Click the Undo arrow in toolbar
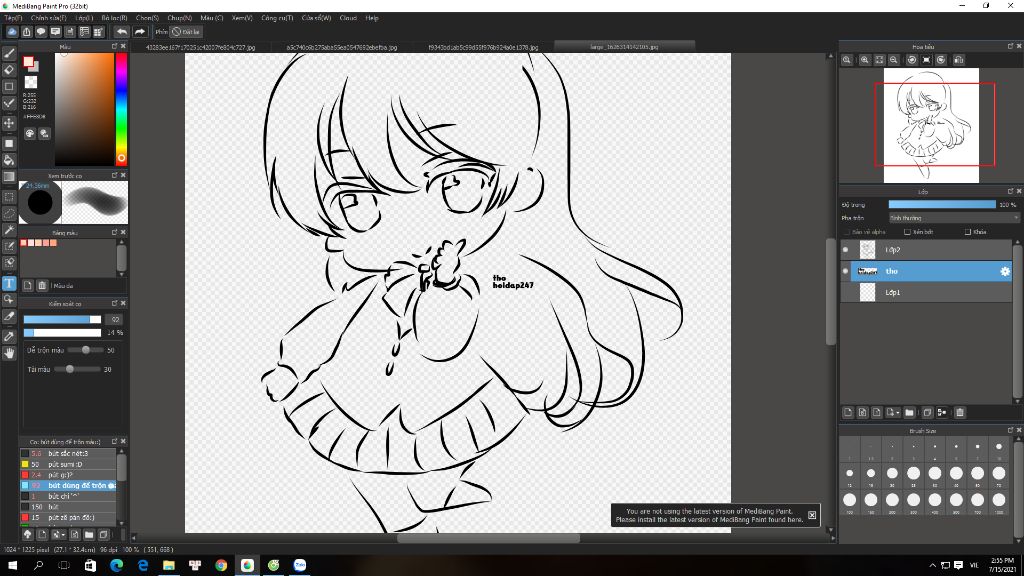 (x=121, y=31)
